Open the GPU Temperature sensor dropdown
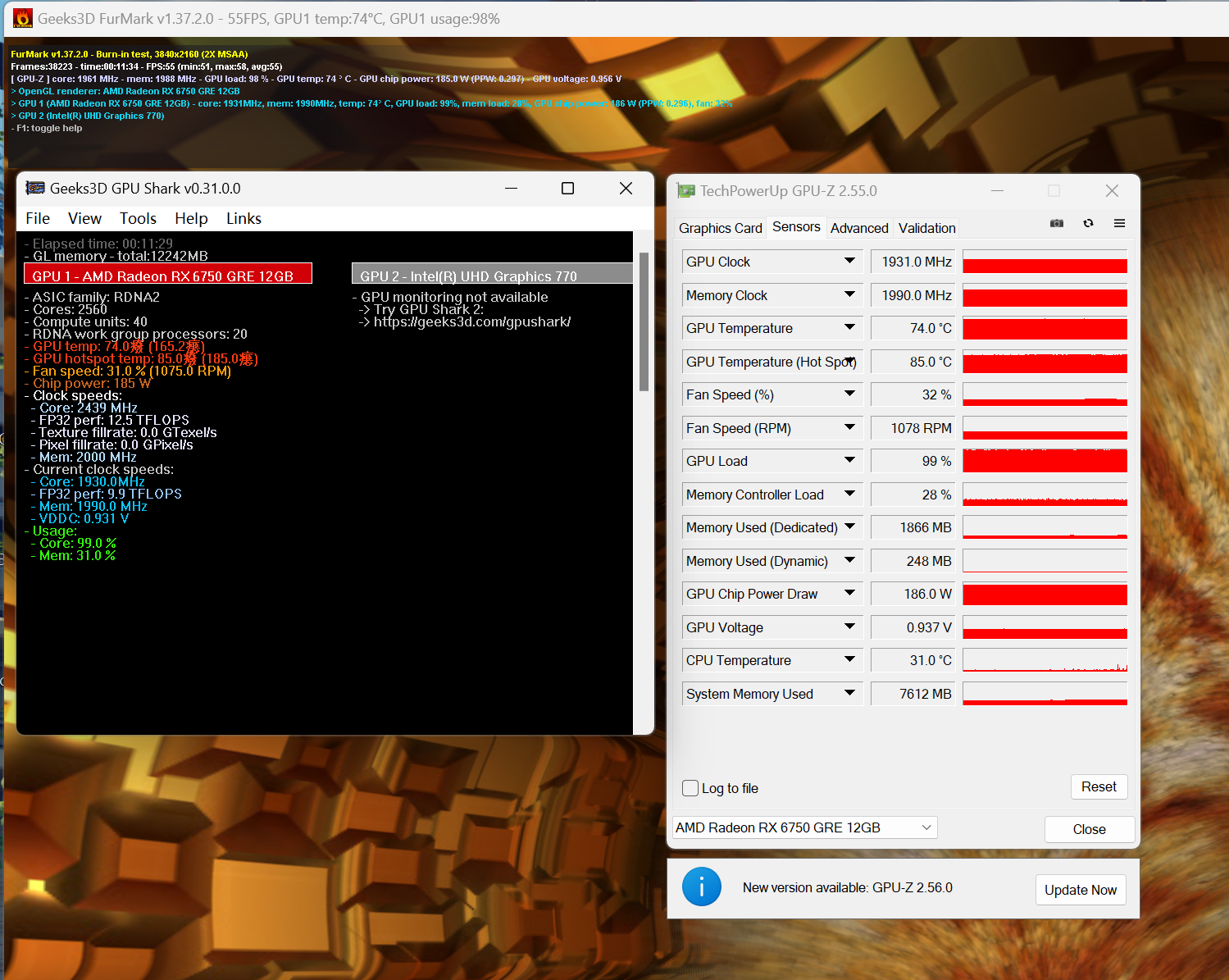The image size is (1229, 980). [x=850, y=328]
